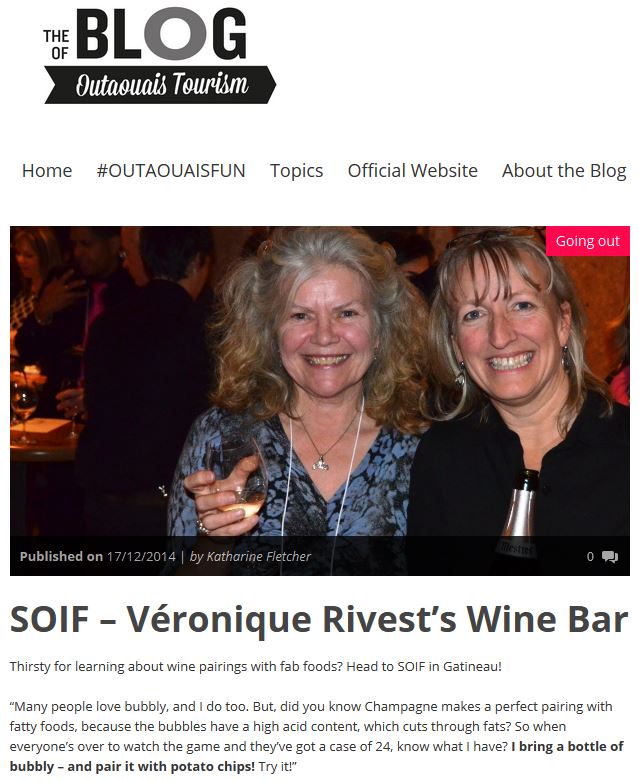
Task: Click the Champagne pairing quote paragraph
Action: coord(316,736)
